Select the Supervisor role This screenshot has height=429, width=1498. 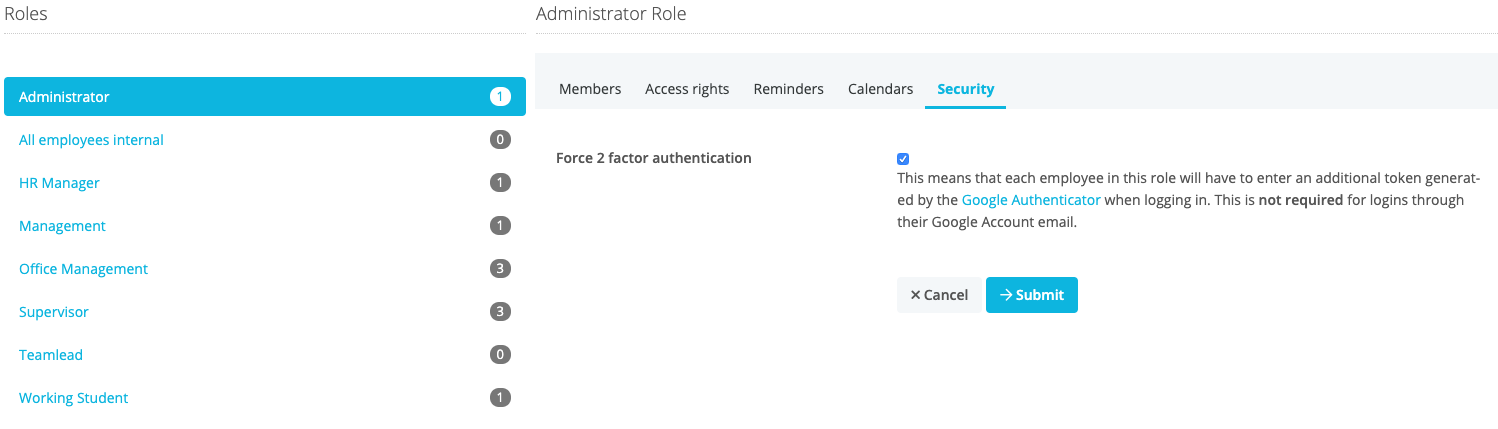54,312
